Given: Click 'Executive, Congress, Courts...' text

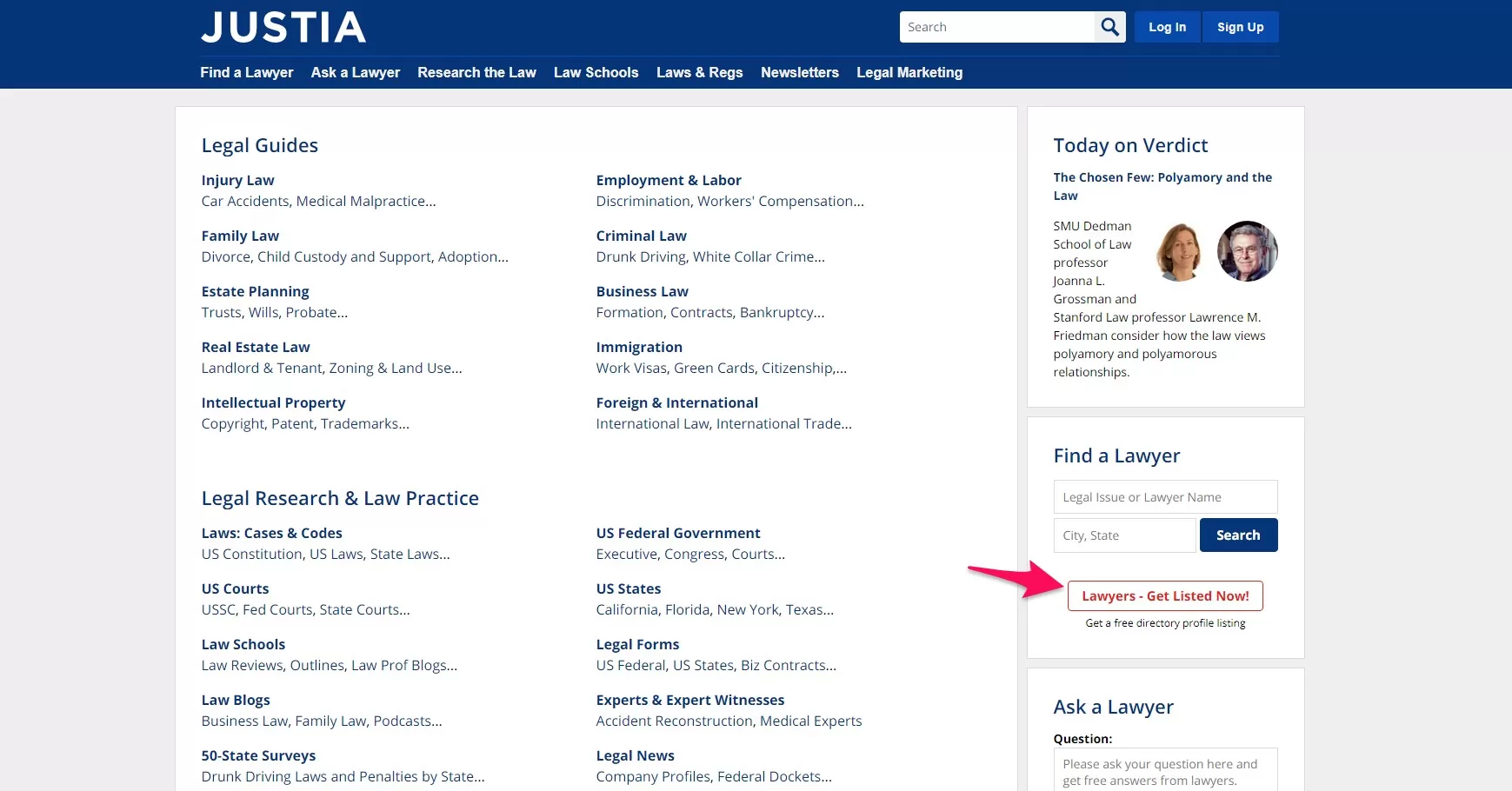Looking at the screenshot, I should [690, 554].
